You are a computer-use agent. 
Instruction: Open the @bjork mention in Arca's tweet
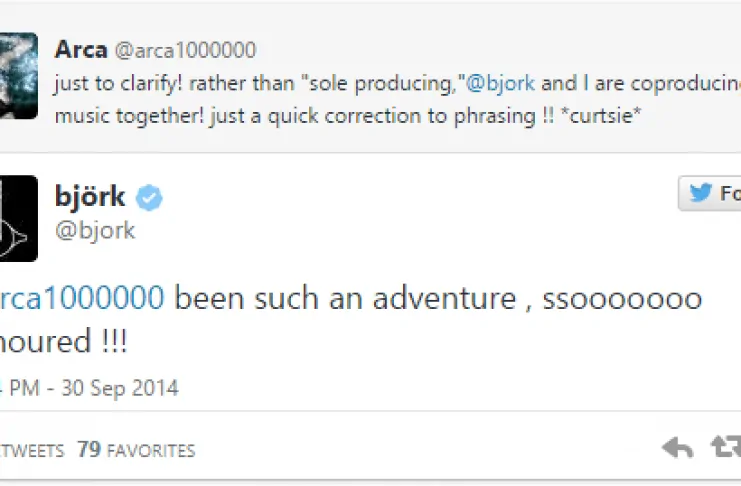501,82
